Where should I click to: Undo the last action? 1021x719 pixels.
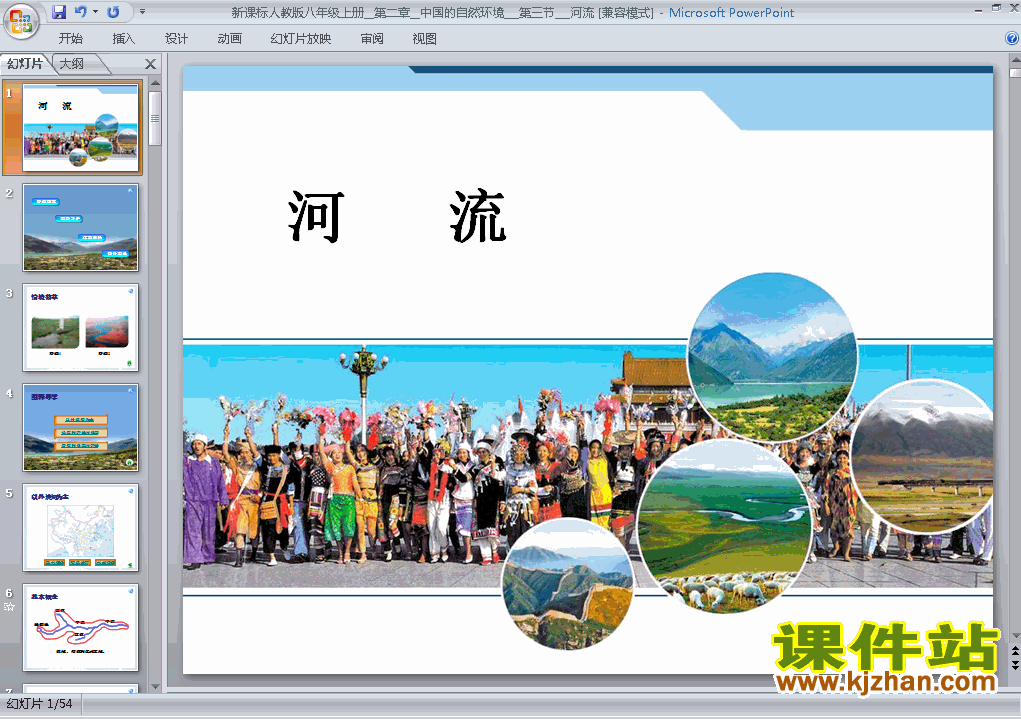point(81,12)
